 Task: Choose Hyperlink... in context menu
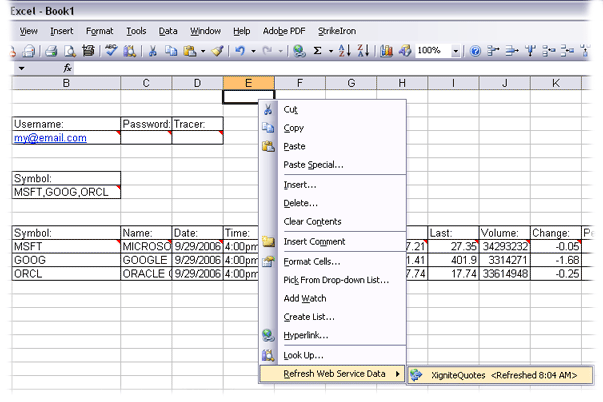coord(333,335)
